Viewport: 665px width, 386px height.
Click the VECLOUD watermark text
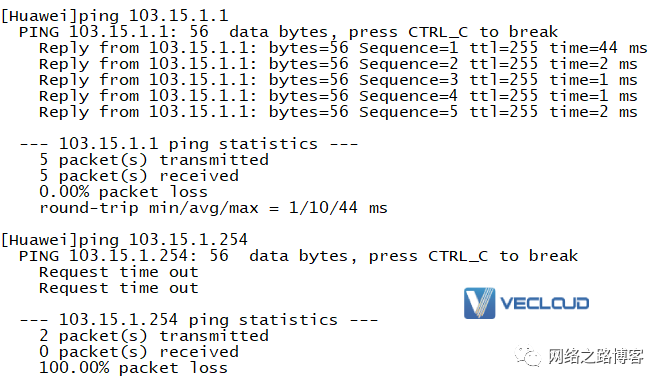[x=545, y=303]
